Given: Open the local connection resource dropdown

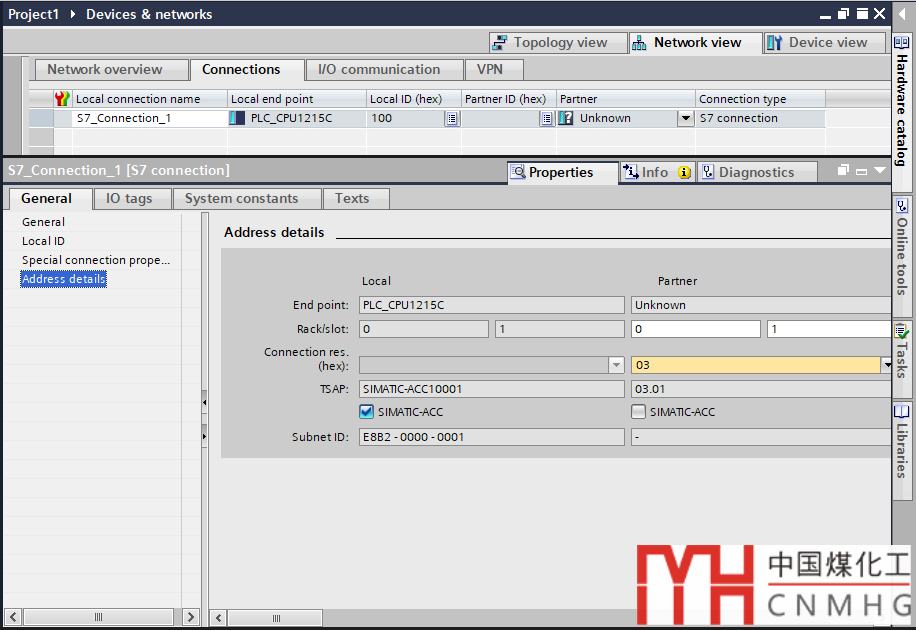Looking at the screenshot, I should [x=617, y=365].
